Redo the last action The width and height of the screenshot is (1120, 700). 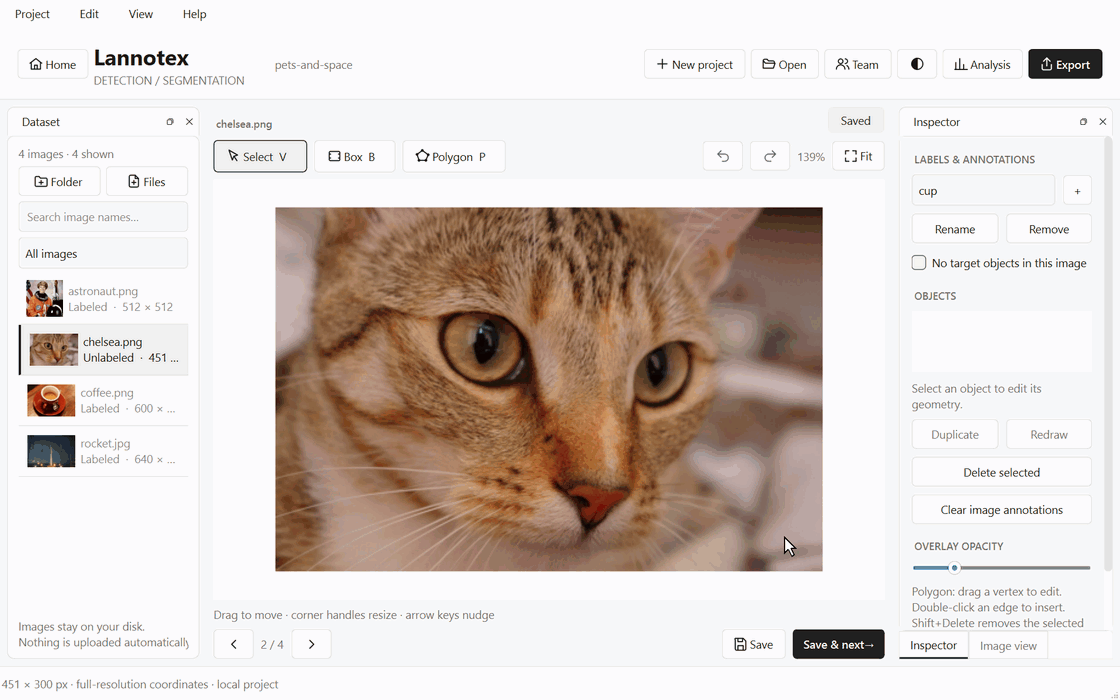pos(770,156)
